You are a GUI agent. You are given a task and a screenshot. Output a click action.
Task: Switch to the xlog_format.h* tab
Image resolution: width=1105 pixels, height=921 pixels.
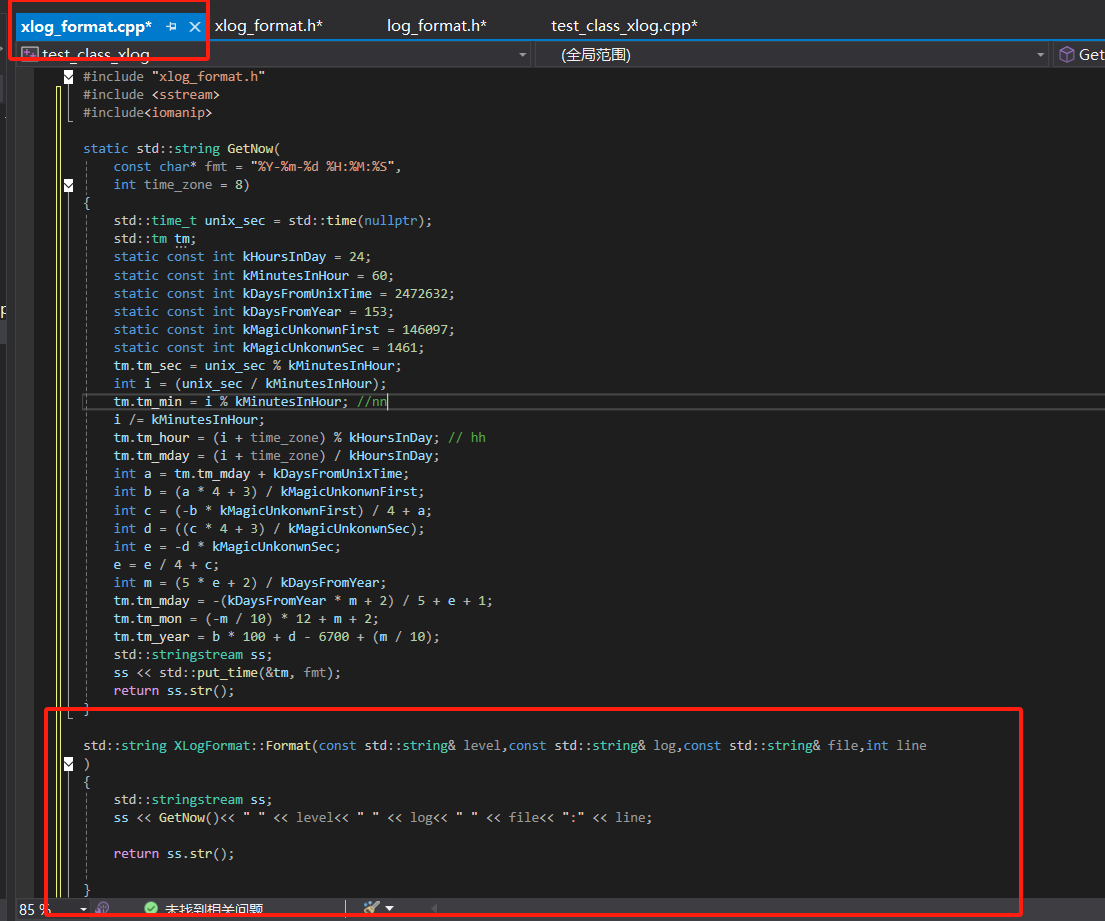[268, 26]
